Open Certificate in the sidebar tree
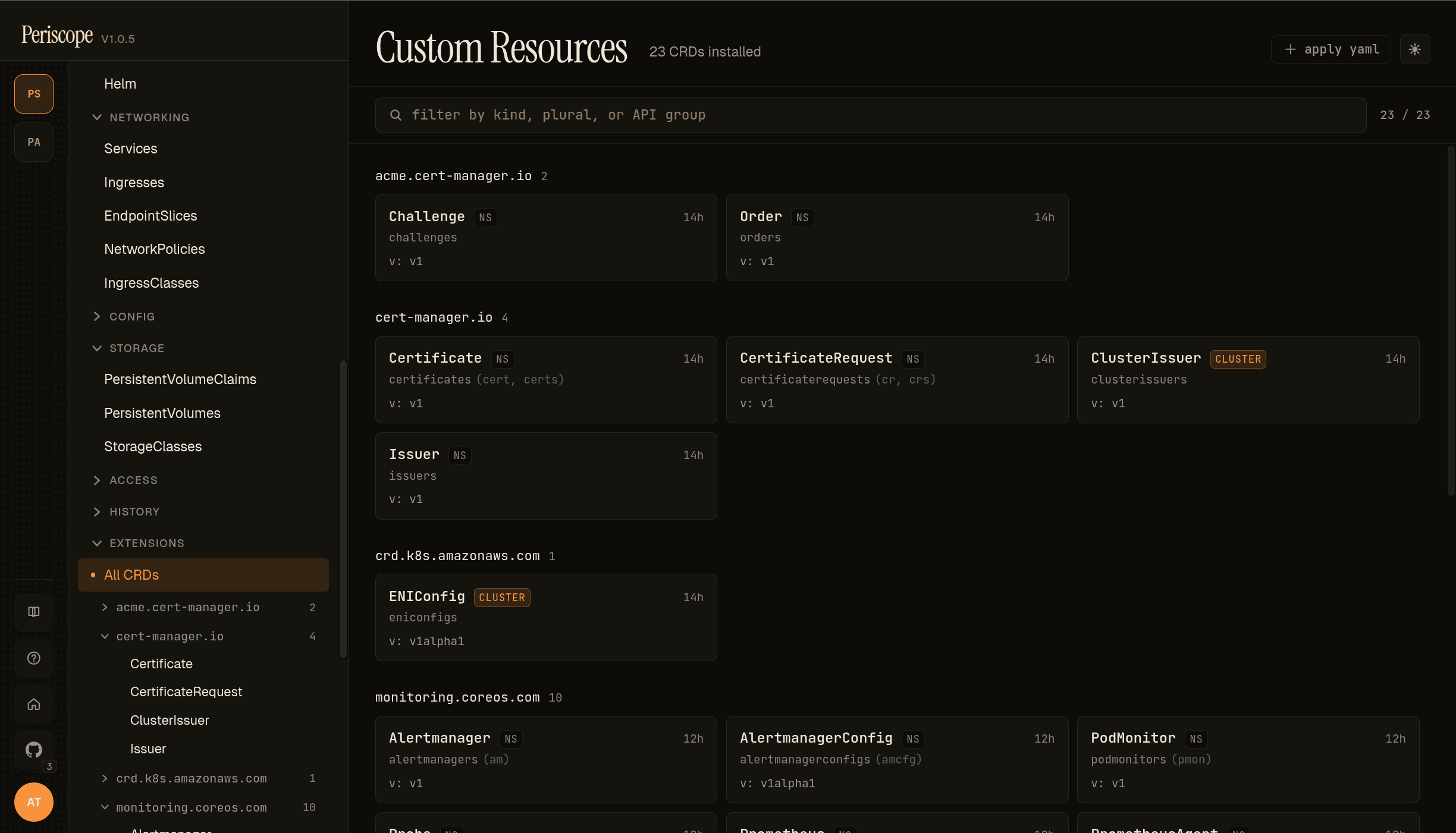This screenshot has width=1456, height=833. point(161,664)
